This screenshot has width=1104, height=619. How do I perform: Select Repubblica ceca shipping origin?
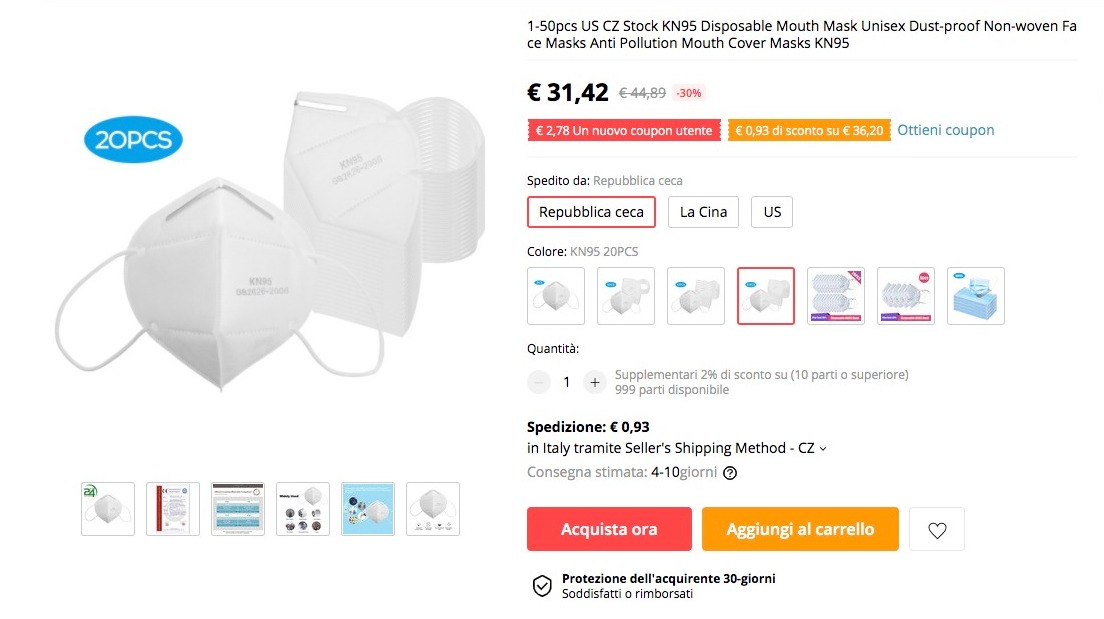(591, 212)
